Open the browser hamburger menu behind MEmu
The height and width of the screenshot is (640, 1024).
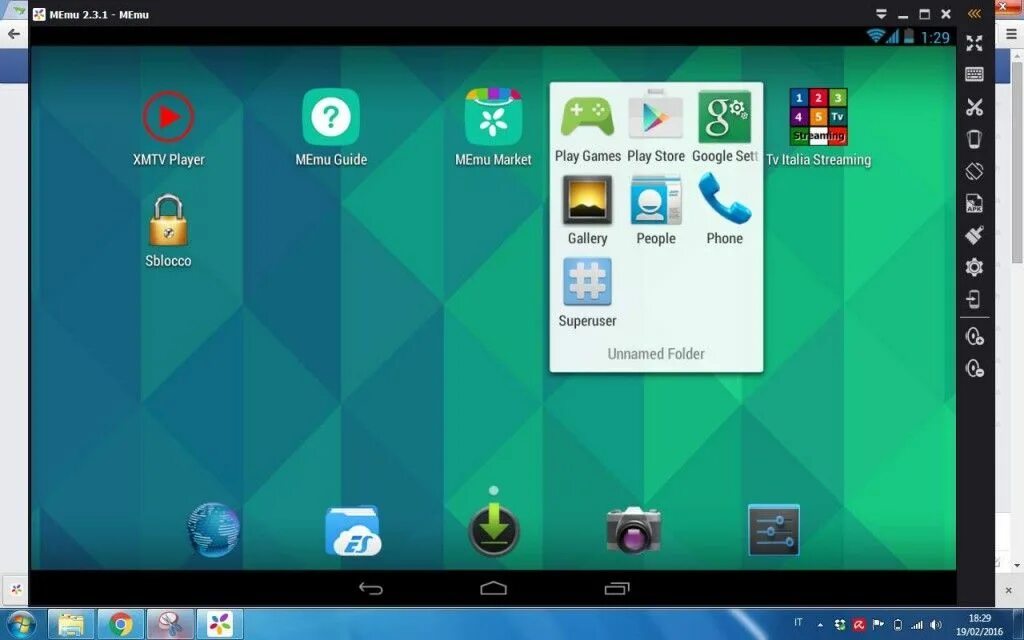coord(1011,34)
